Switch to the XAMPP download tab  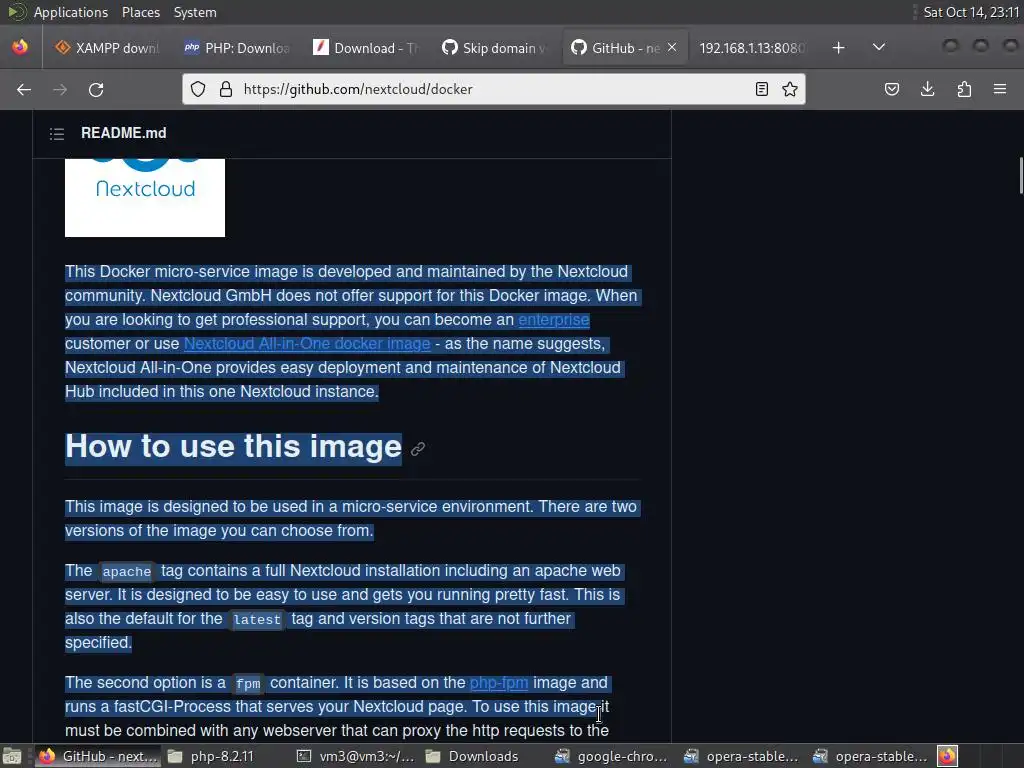pyautogui.click(x=107, y=48)
